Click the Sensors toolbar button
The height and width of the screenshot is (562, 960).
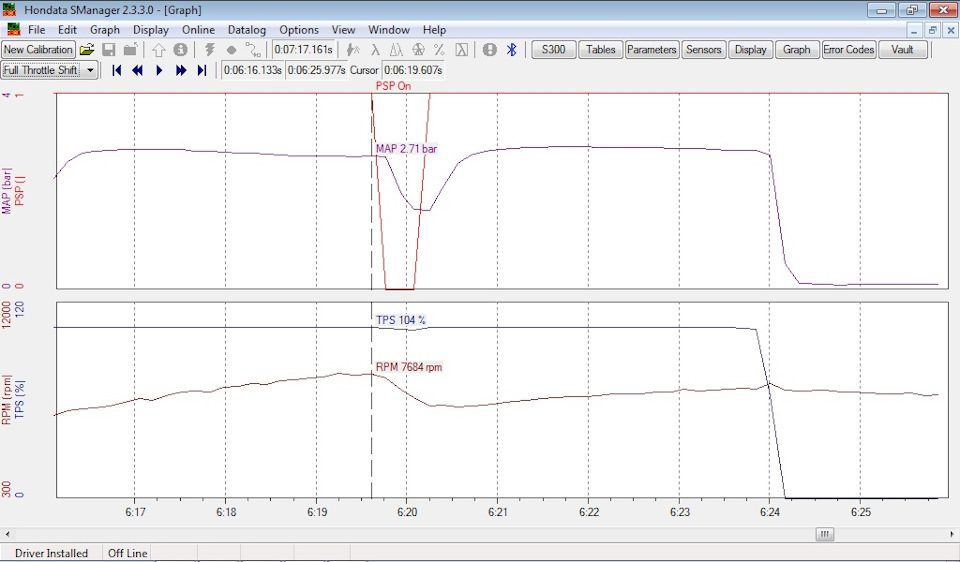pos(703,50)
